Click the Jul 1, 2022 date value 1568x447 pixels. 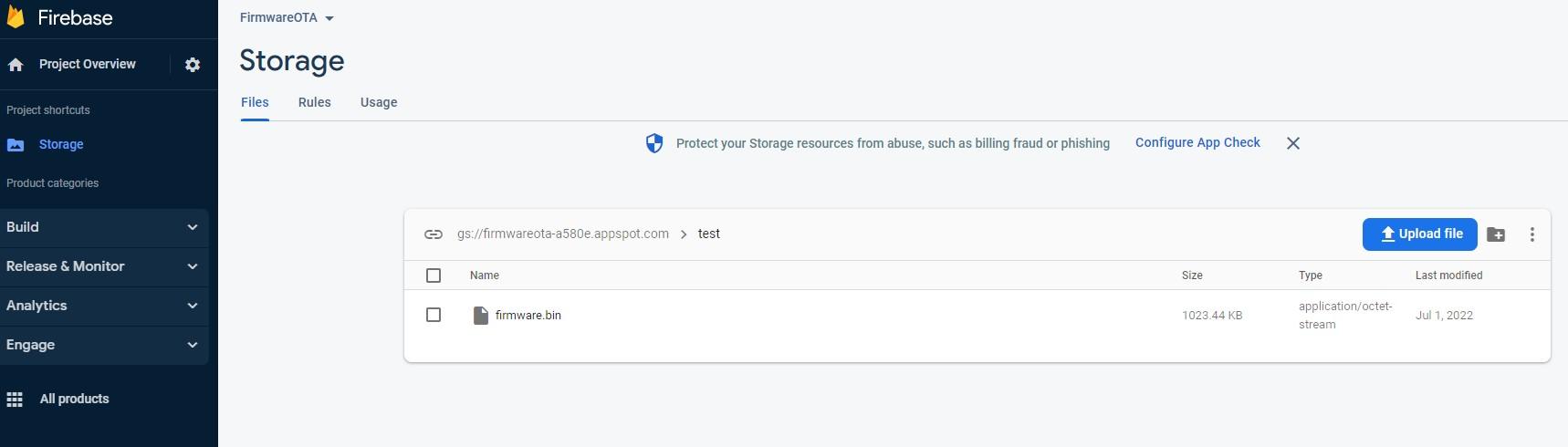pos(1444,316)
